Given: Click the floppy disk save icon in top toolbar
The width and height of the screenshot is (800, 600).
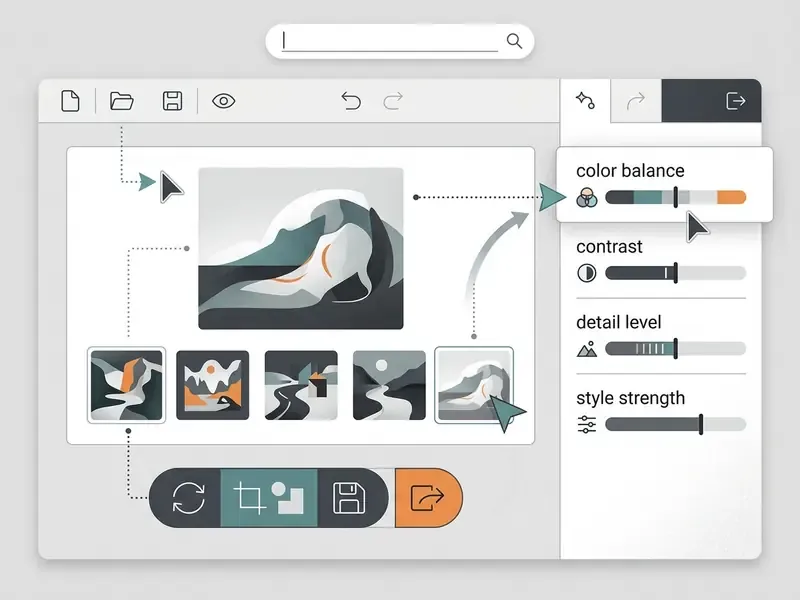Looking at the screenshot, I should pos(172,101).
